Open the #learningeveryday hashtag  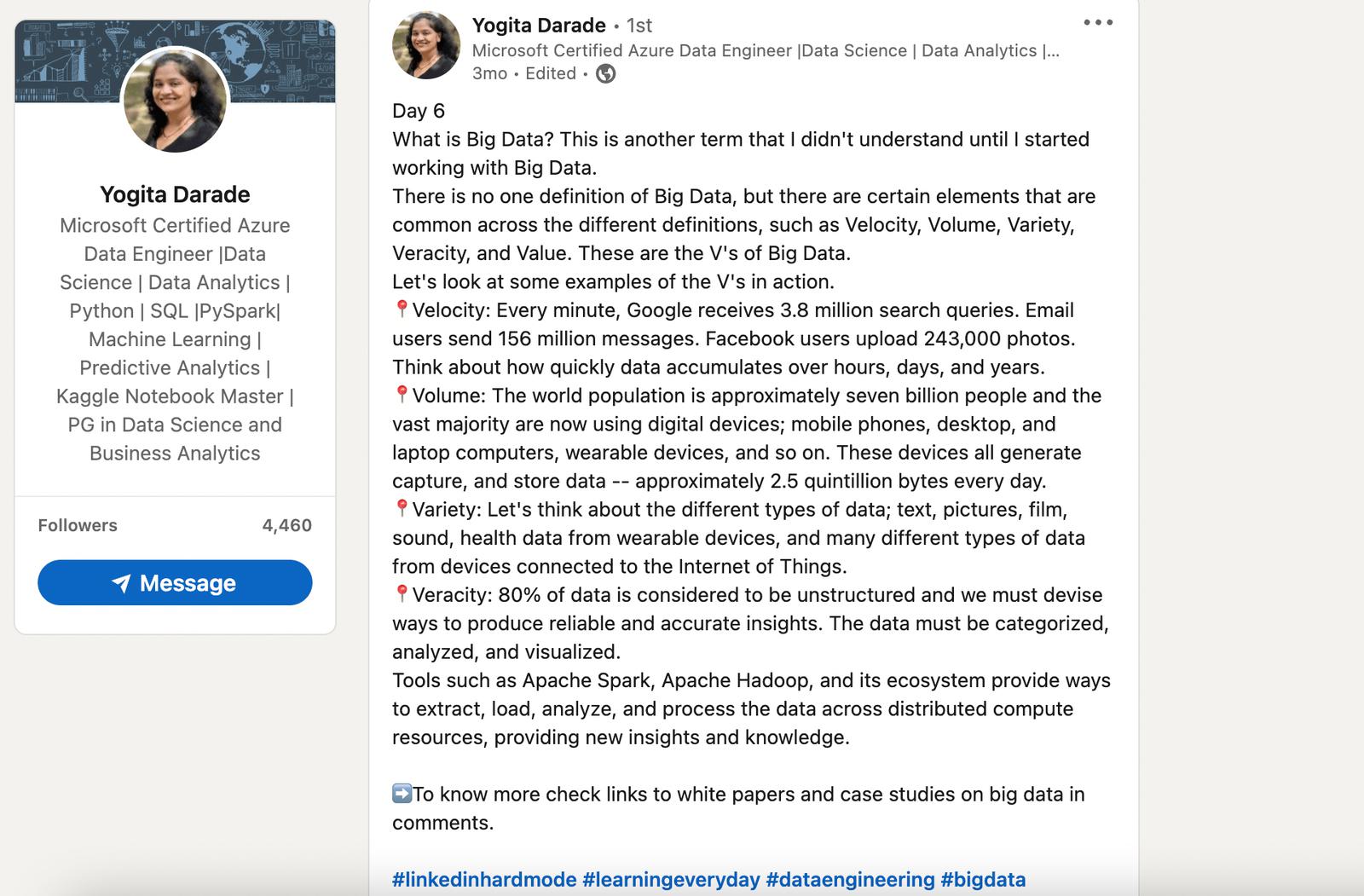point(671,879)
